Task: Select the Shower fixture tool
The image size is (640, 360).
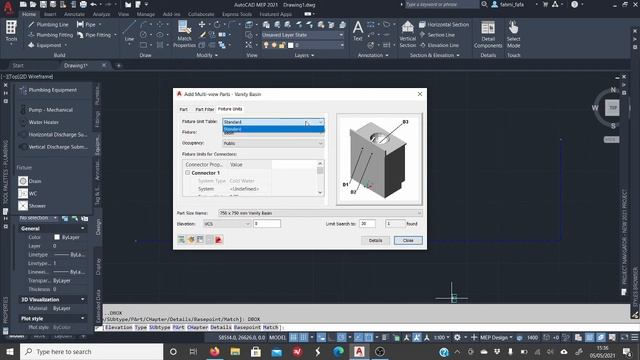Action: click(32, 206)
